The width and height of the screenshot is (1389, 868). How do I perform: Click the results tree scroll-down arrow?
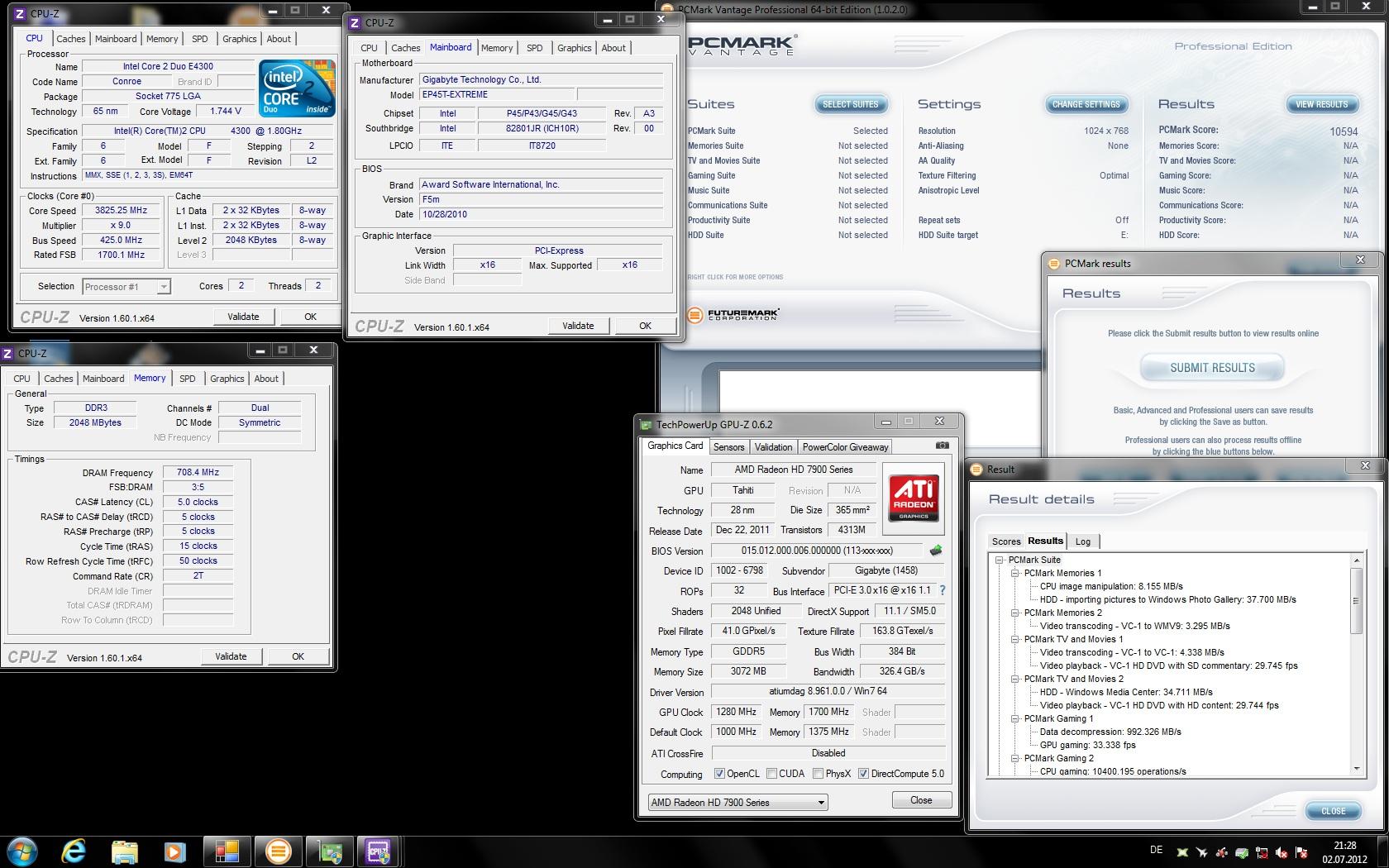[1356, 769]
